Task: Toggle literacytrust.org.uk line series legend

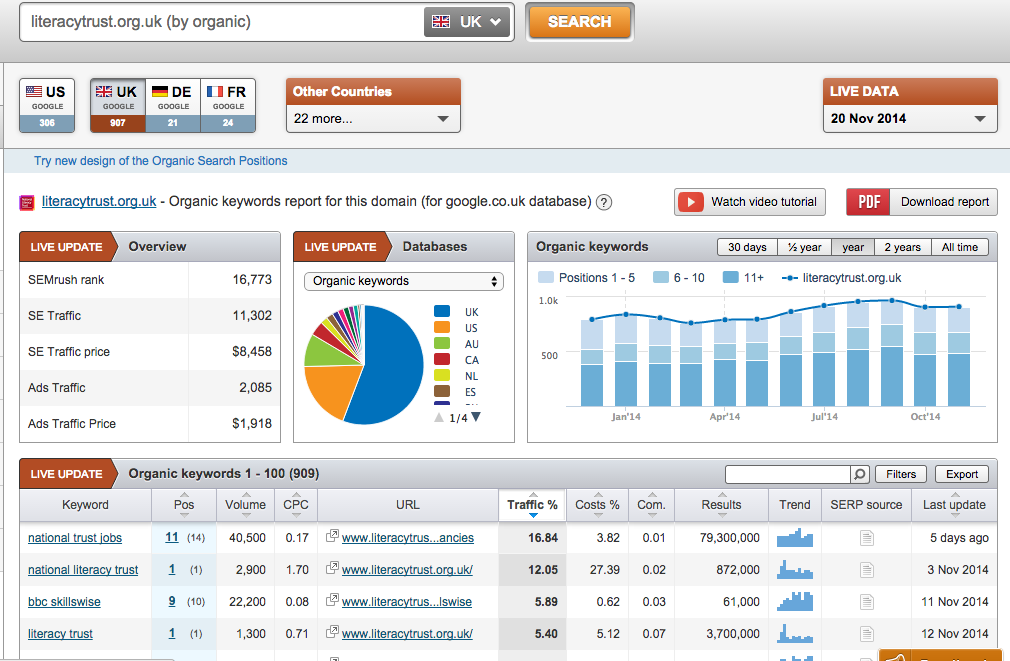Action: coord(841,278)
